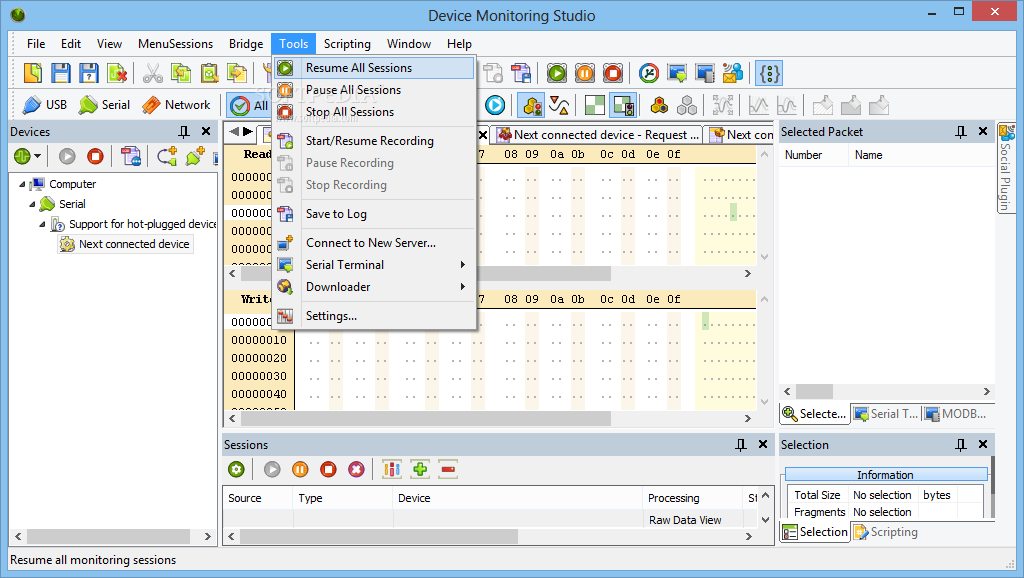
Task: Open the Social Plugin side tab
Action: point(1006,168)
